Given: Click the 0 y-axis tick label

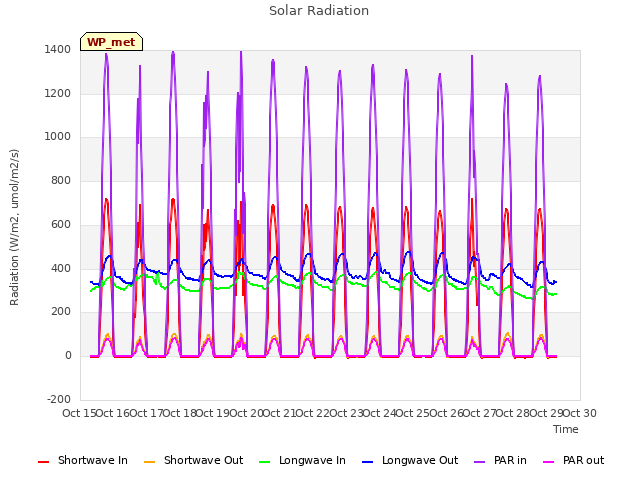Looking at the screenshot, I should [68, 356].
